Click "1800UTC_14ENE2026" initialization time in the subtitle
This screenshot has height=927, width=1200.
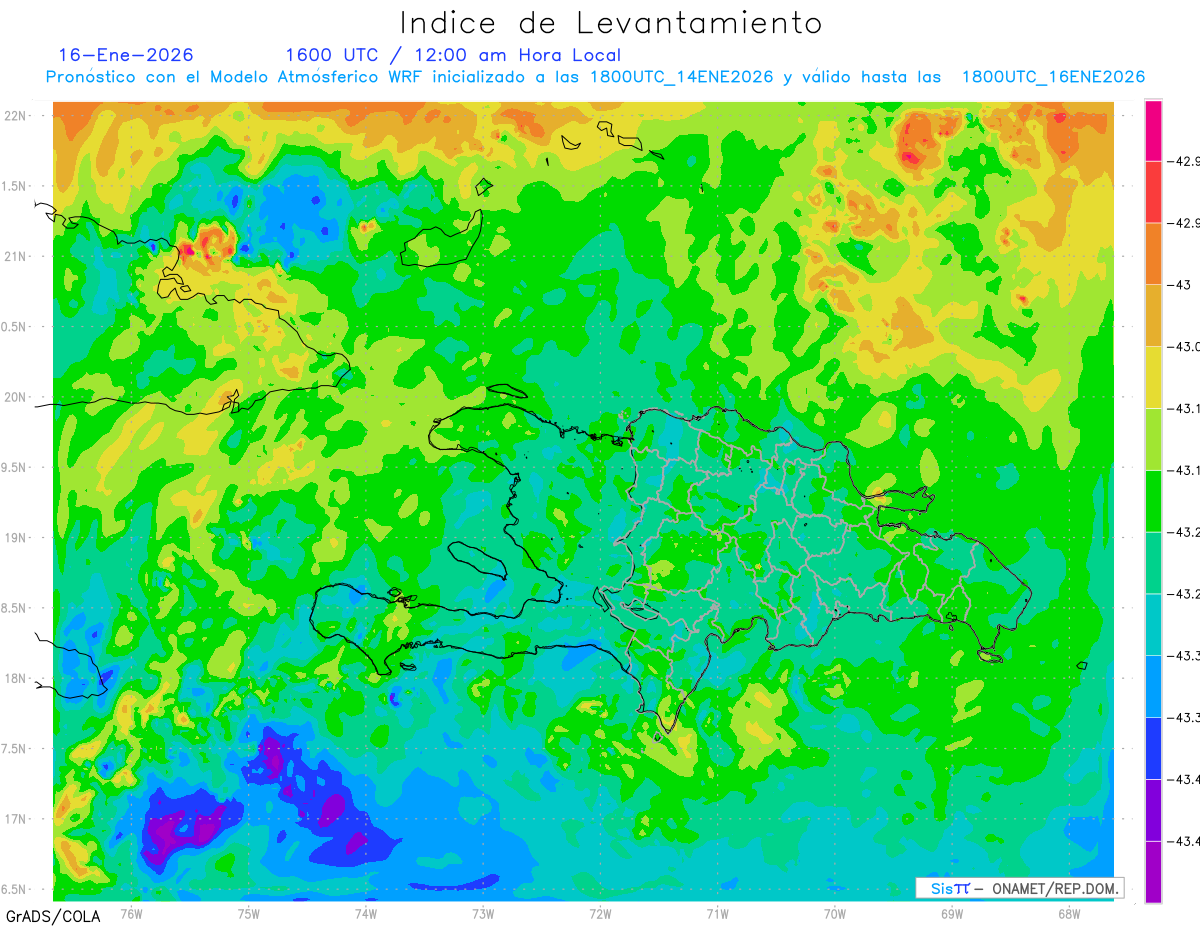[x=681, y=77]
